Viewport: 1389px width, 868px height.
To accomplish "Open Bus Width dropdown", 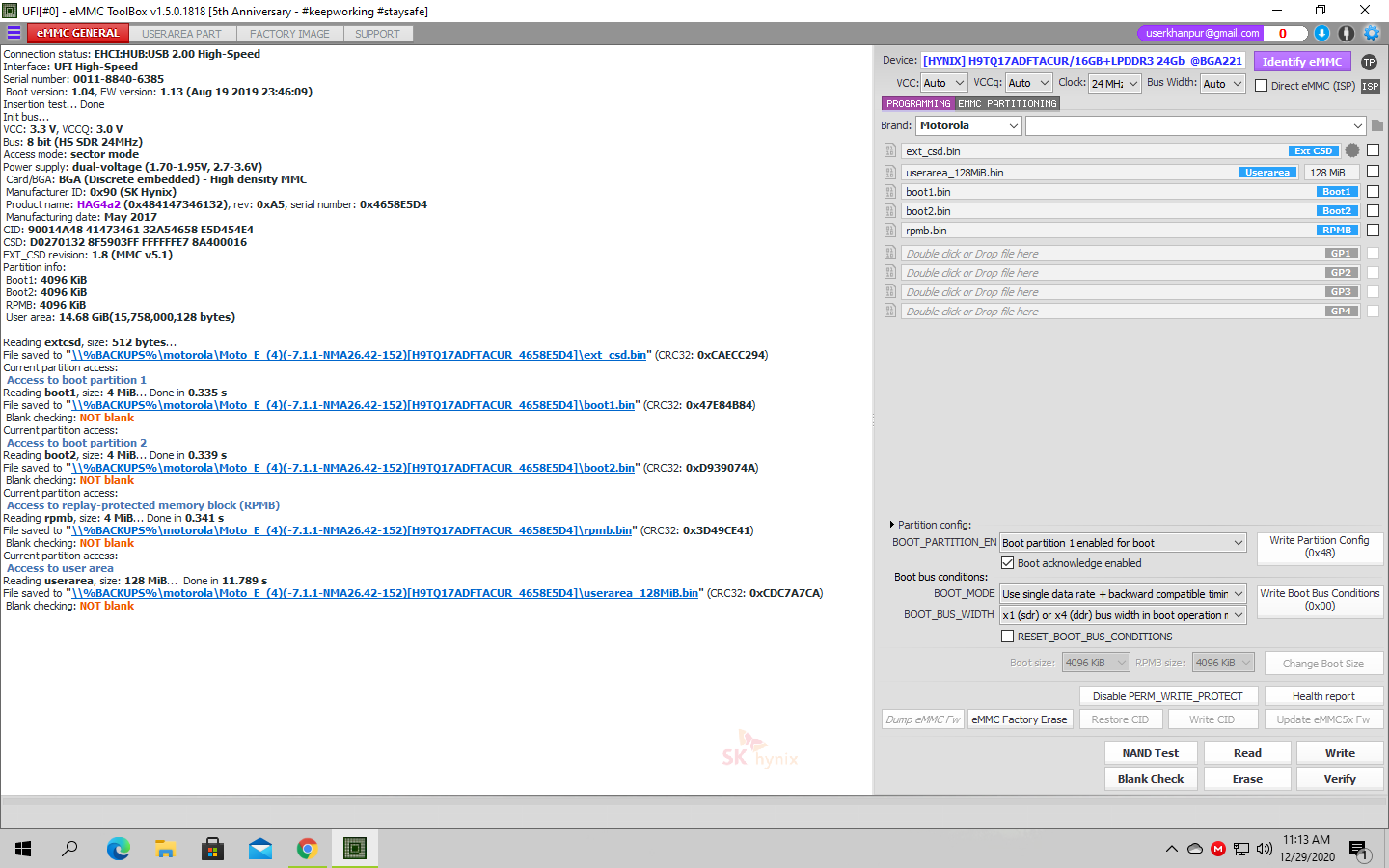I will coord(1223,83).
